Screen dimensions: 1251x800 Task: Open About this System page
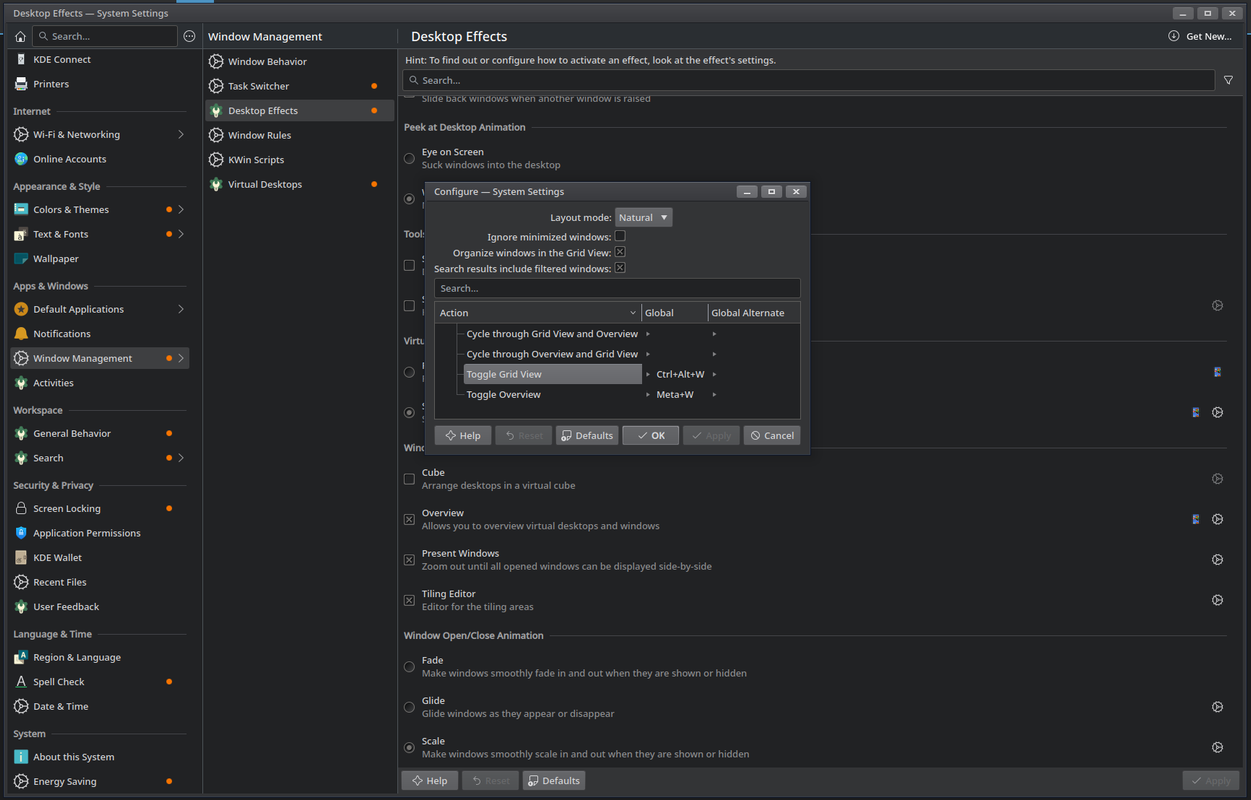[99, 757]
